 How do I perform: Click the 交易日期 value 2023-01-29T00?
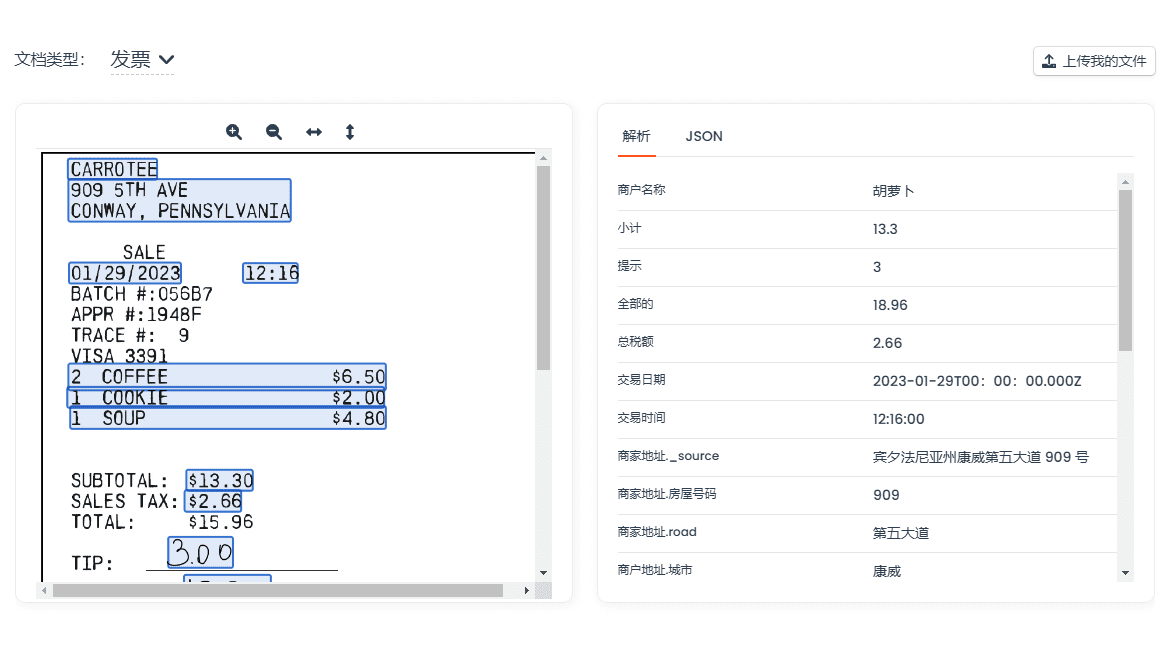(x=976, y=381)
